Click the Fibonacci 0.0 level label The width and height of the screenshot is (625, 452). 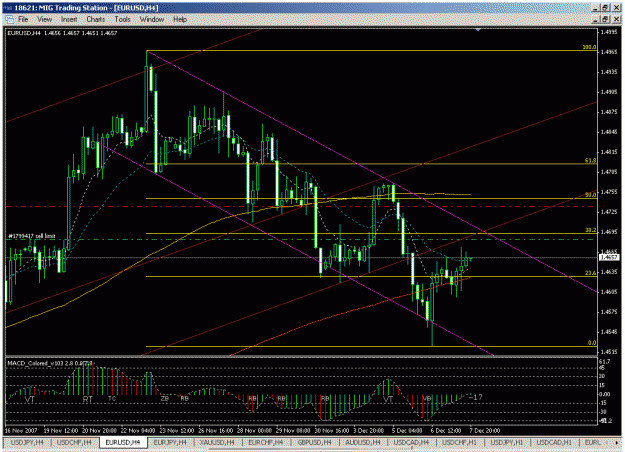click(592, 343)
